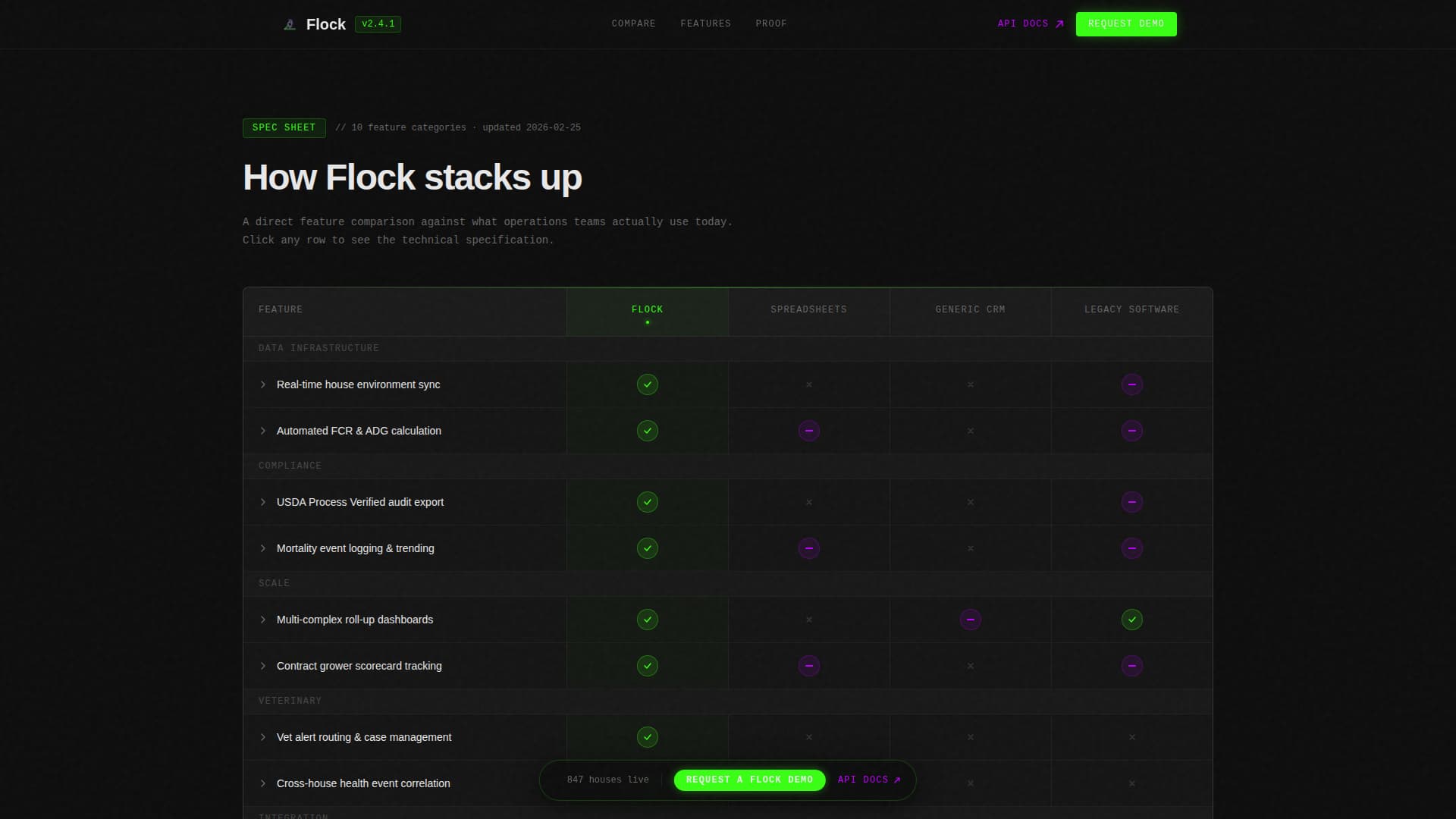Viewport: 1456px width, 819px height.
Task: Expand the Cross-house health event correlation row
Action: [x=263, y=783]
